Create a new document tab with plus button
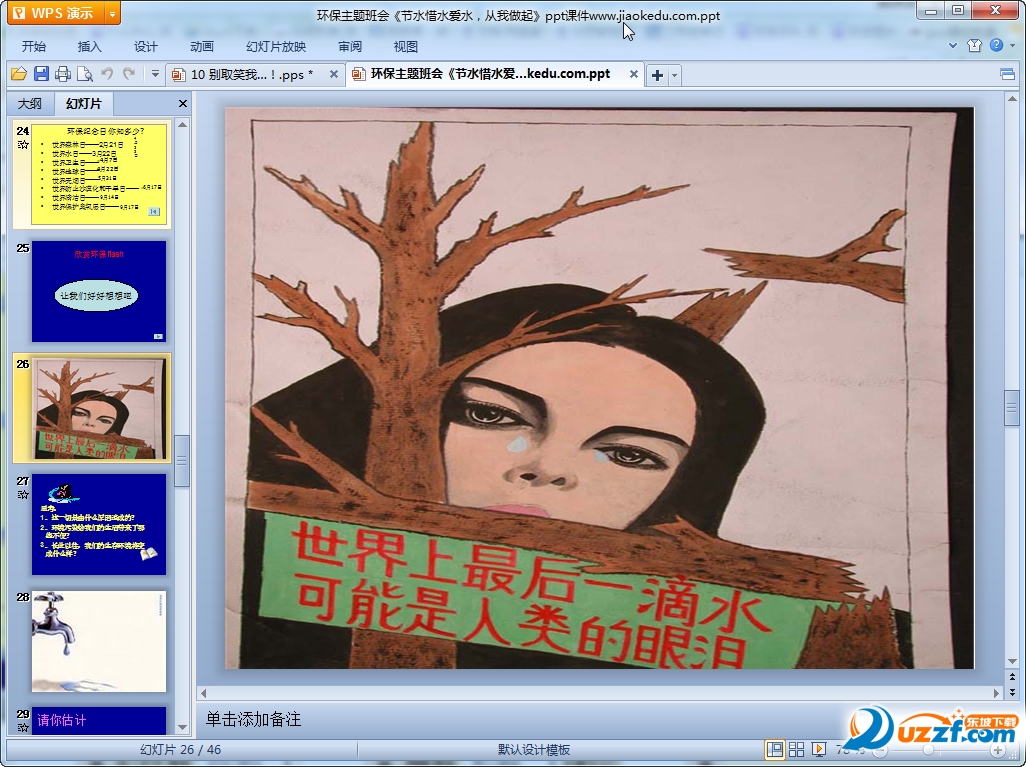The height and width of the screenshot is (767, 1026). point(658,75)
